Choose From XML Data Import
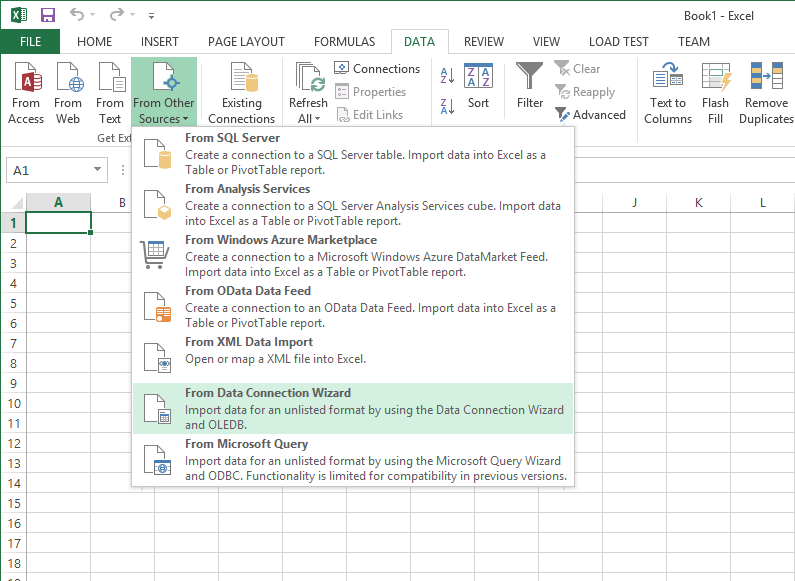The height and width of the screenshot is (581, 795). click(353, 357)
